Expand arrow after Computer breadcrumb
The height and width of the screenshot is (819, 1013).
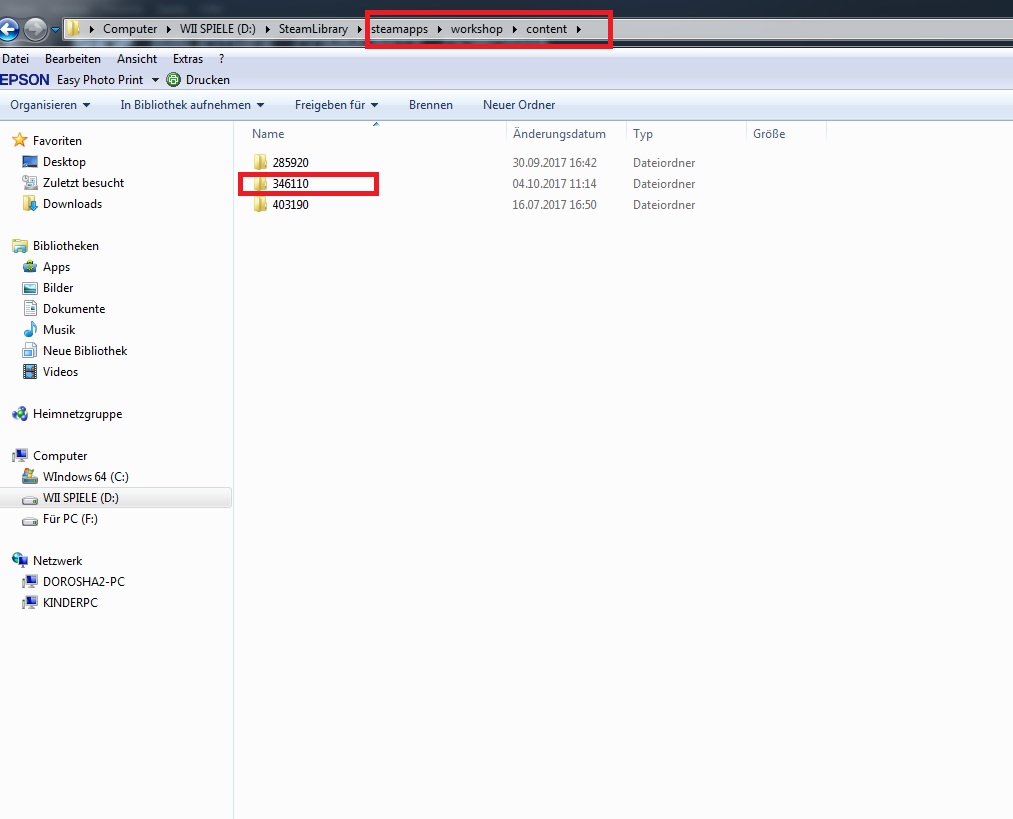169,29
